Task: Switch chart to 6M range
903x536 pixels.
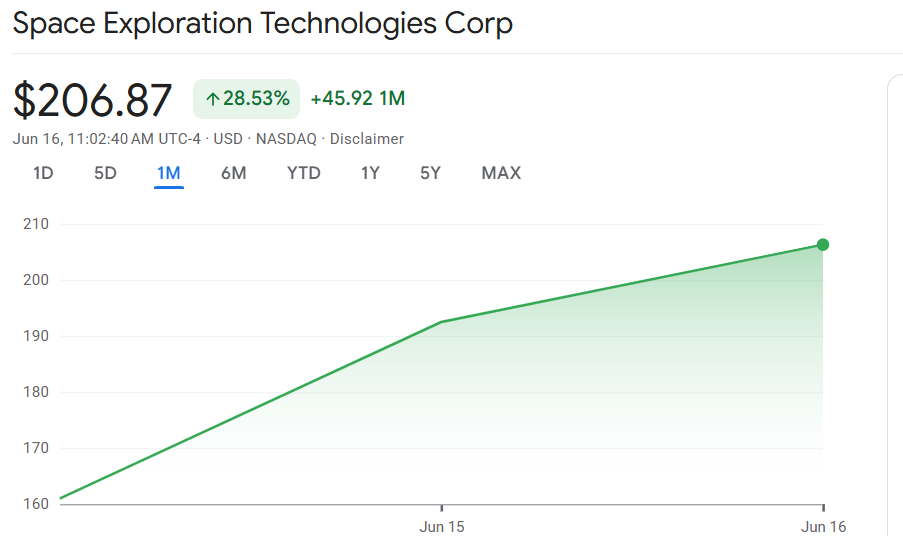Action: [234, 173]
